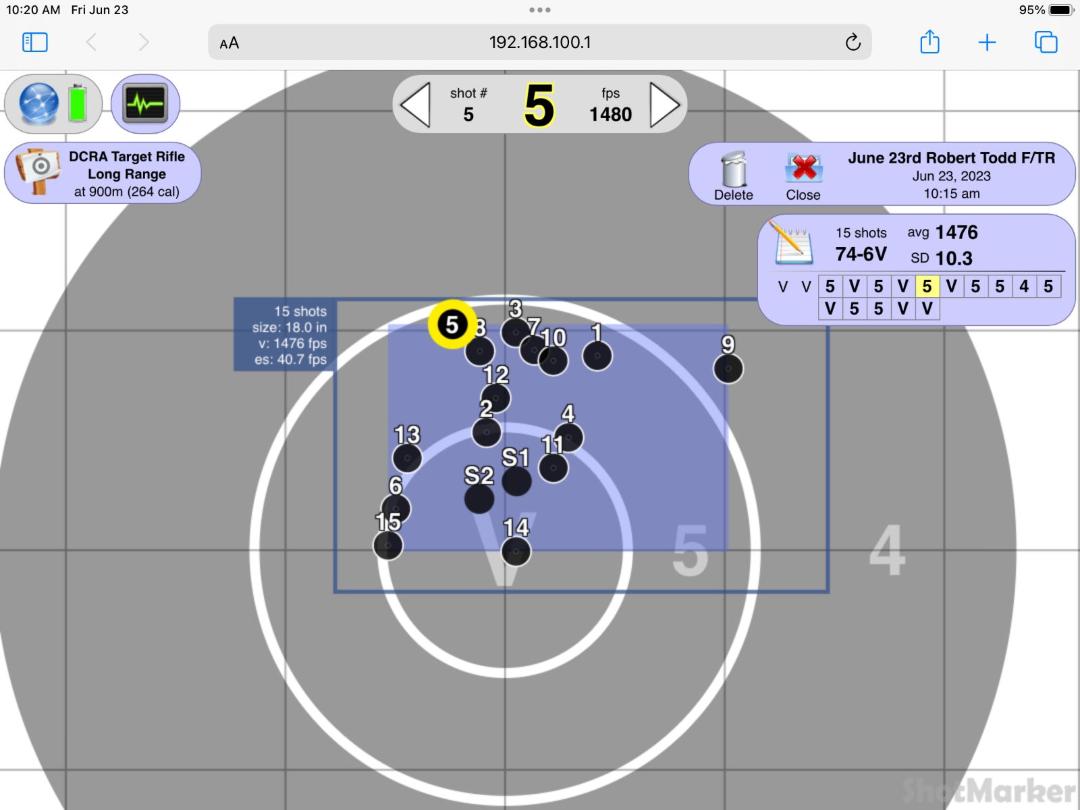Close the string using red X
Screen dimensions: 1080x810
coord(803,176)
